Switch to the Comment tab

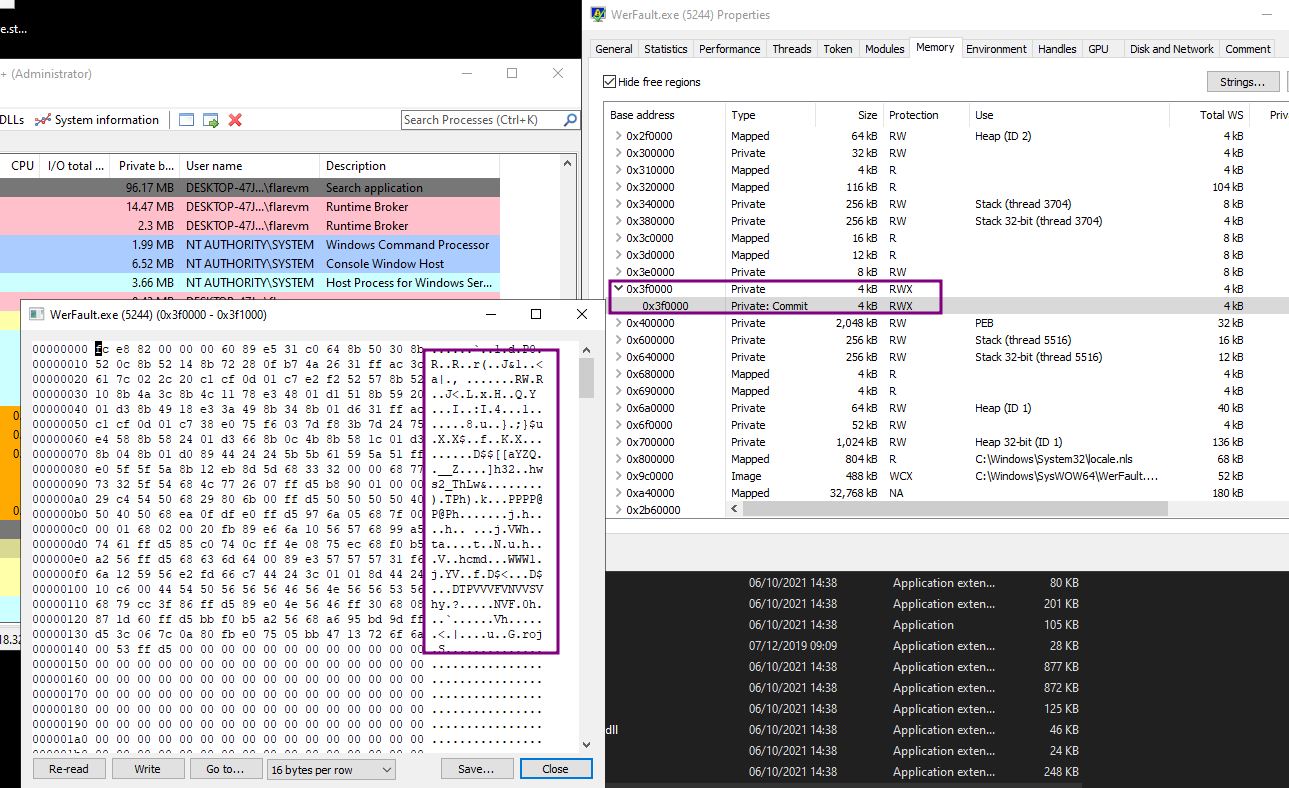(x=1248, y=49)
